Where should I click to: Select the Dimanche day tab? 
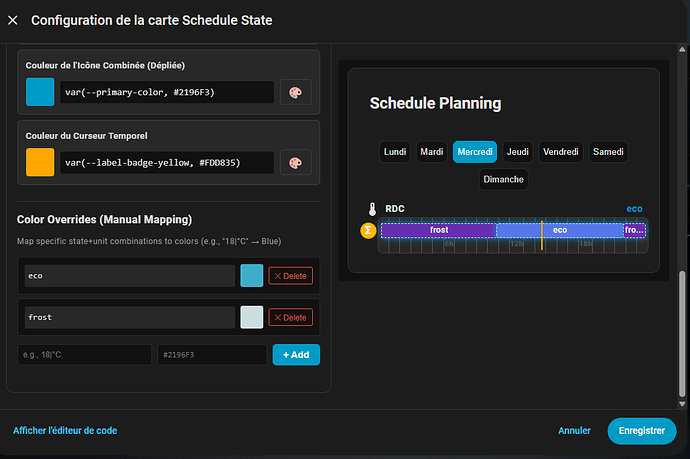(503, 180)
